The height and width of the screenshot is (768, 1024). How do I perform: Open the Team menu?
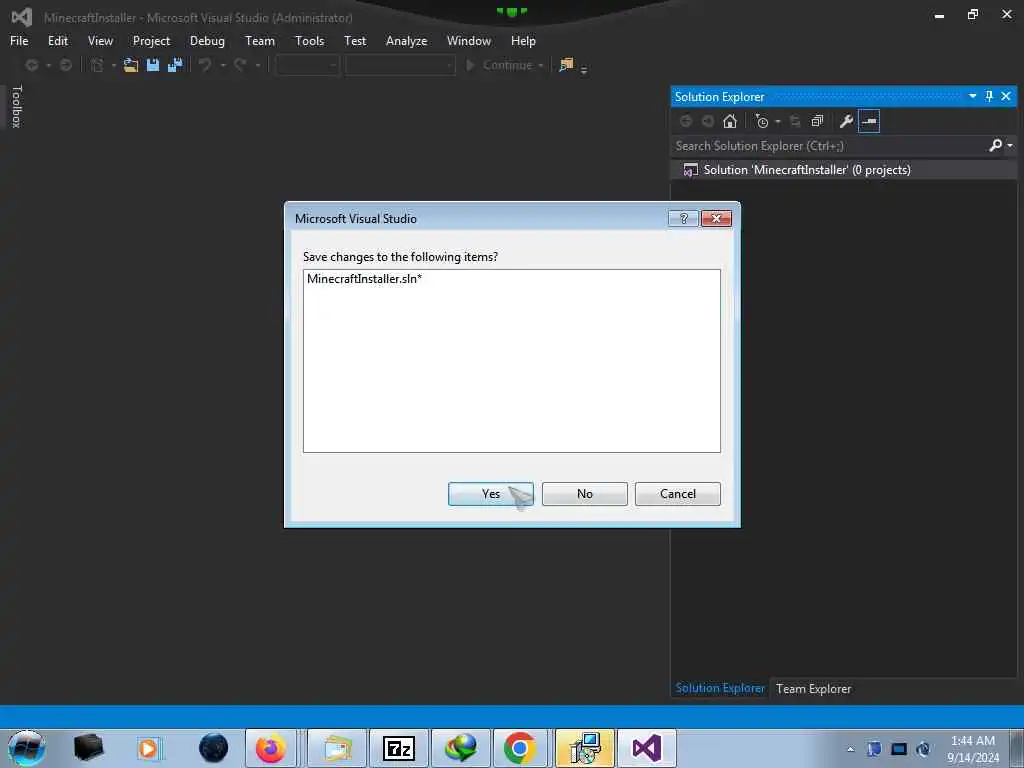click(259, 40)
